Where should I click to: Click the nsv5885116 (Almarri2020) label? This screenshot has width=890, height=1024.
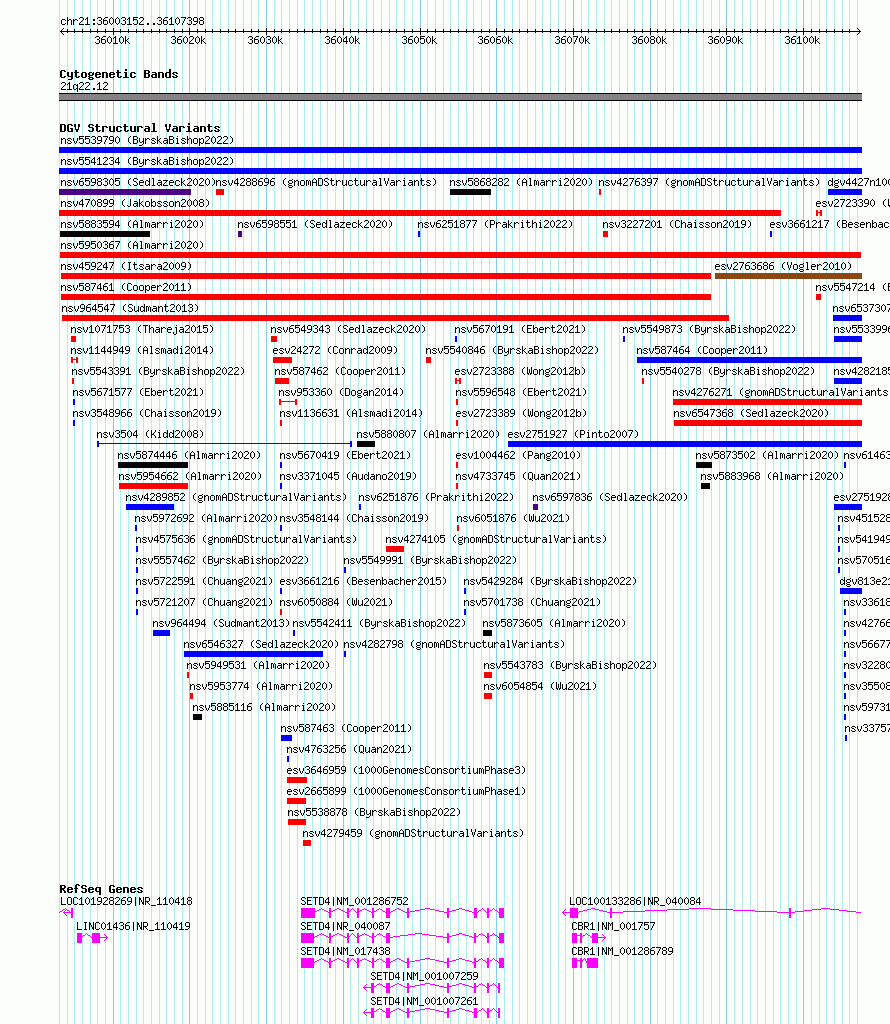(x=264, y=707)
